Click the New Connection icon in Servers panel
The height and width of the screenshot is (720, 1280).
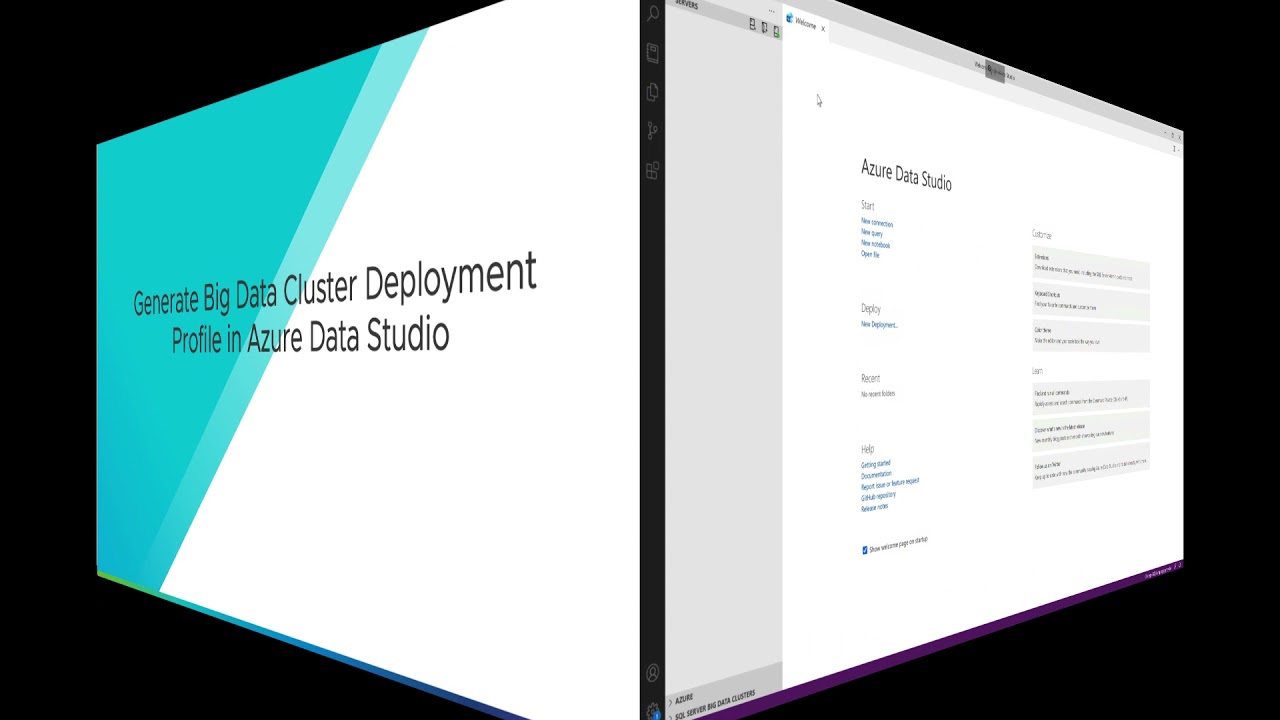[753, 24]
